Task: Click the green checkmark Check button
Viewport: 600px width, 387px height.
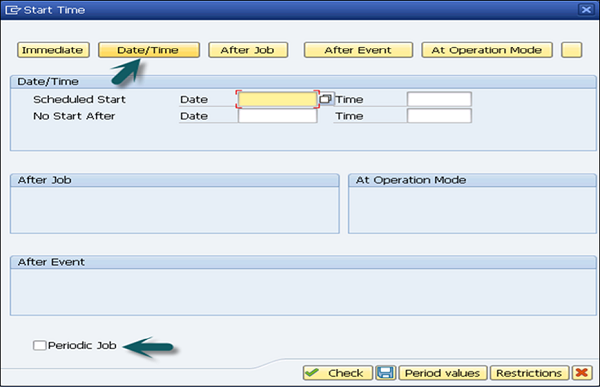Action: click(x=338, y=372)
